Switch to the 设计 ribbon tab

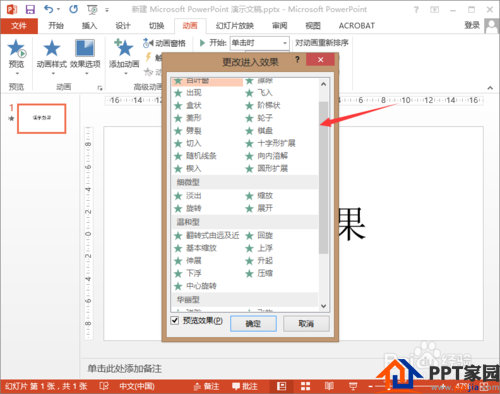[x=123, y=26]
